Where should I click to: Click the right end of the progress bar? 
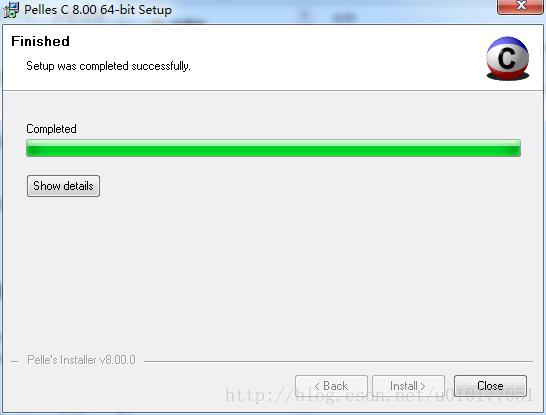(516, 148)
